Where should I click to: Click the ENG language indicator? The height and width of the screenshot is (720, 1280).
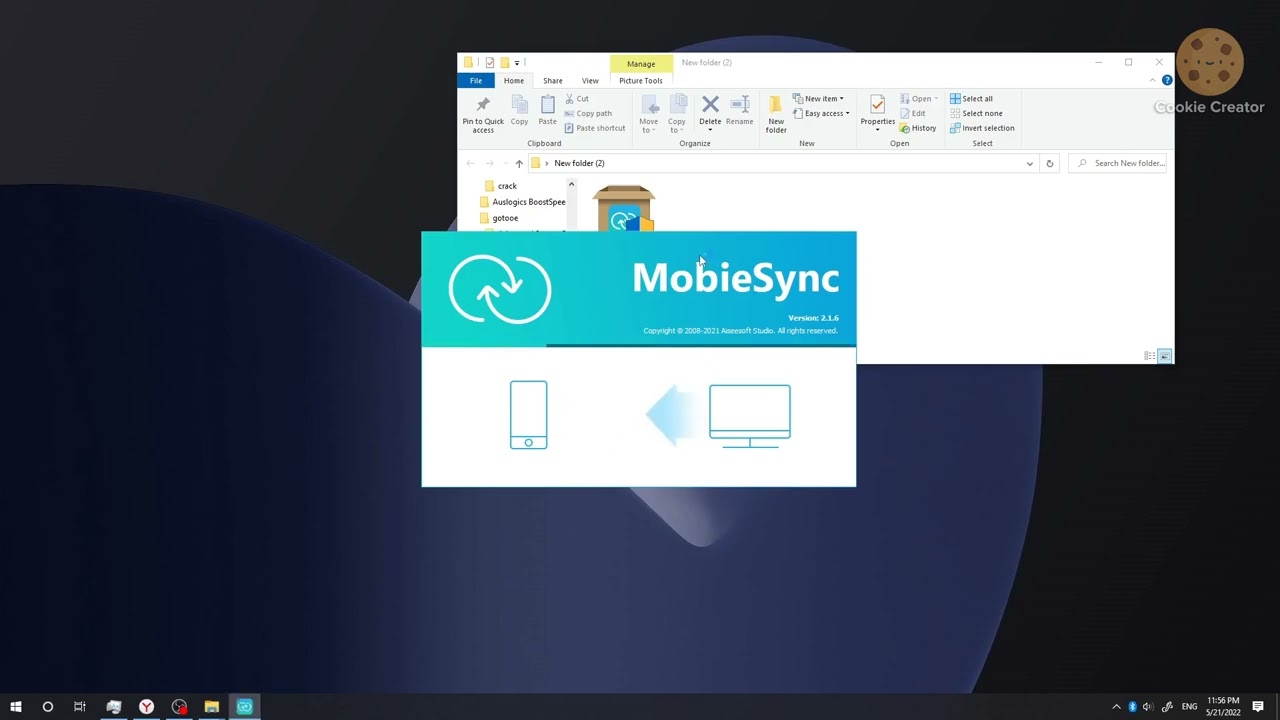[1189, 707]
